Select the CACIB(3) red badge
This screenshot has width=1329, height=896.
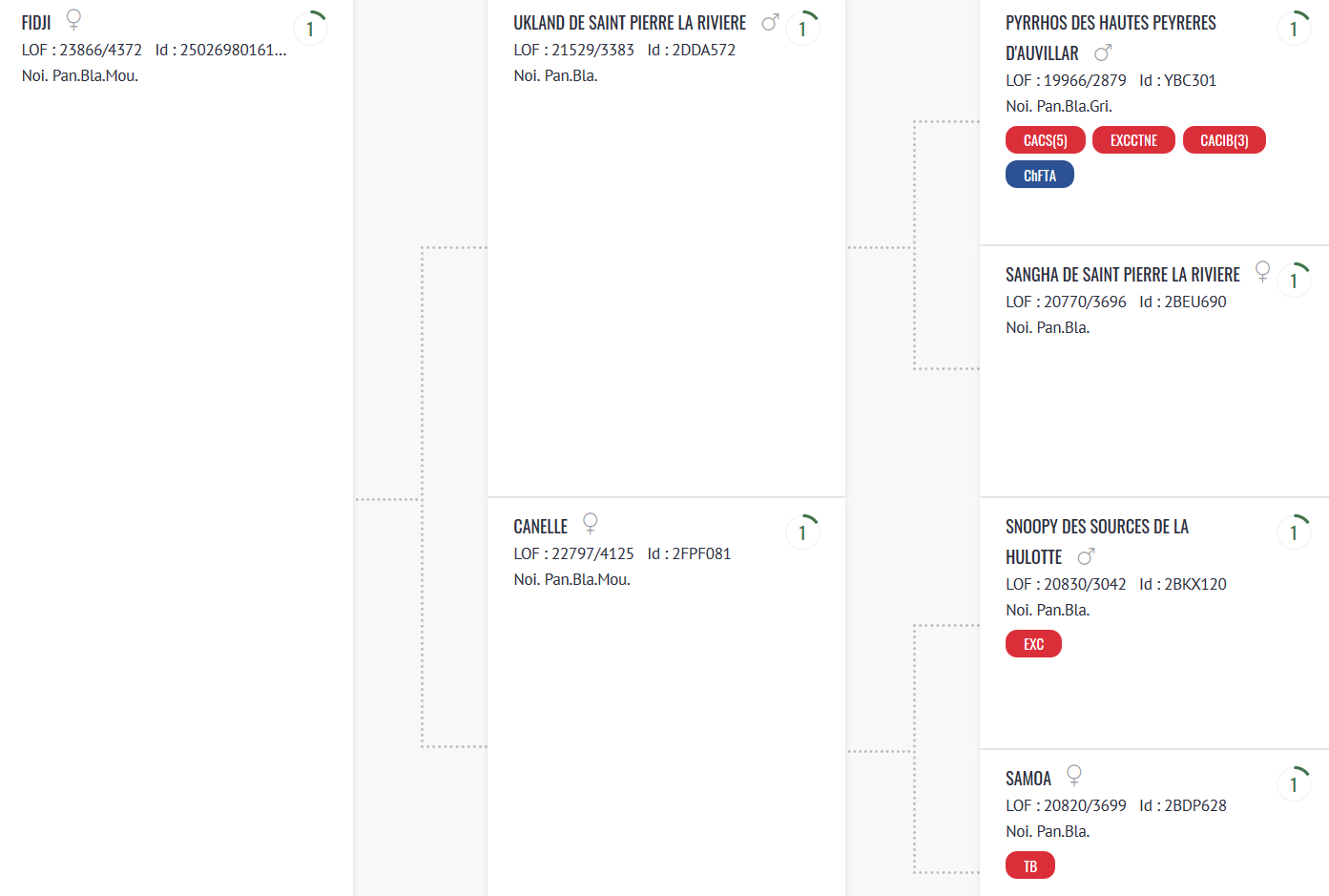pos(1224,140)
